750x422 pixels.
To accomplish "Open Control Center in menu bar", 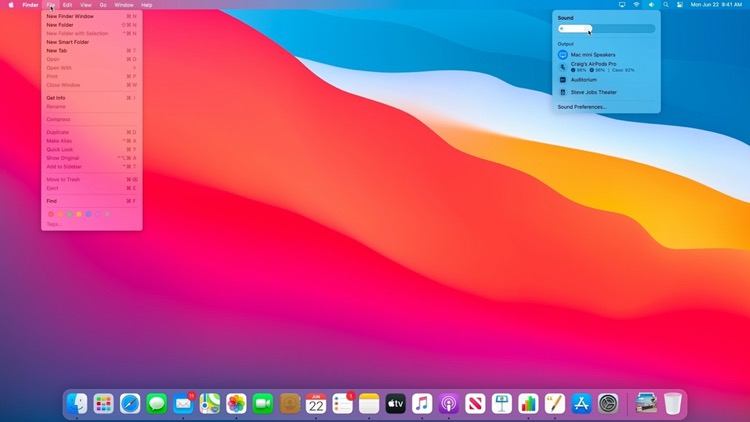I will 680,5.
